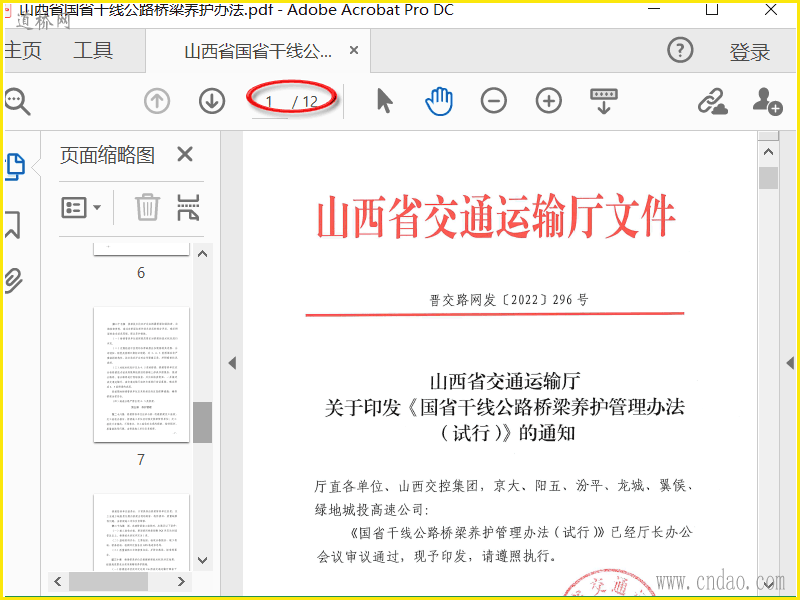Click the 山西省交通运输厅文件 red heading

496,217
